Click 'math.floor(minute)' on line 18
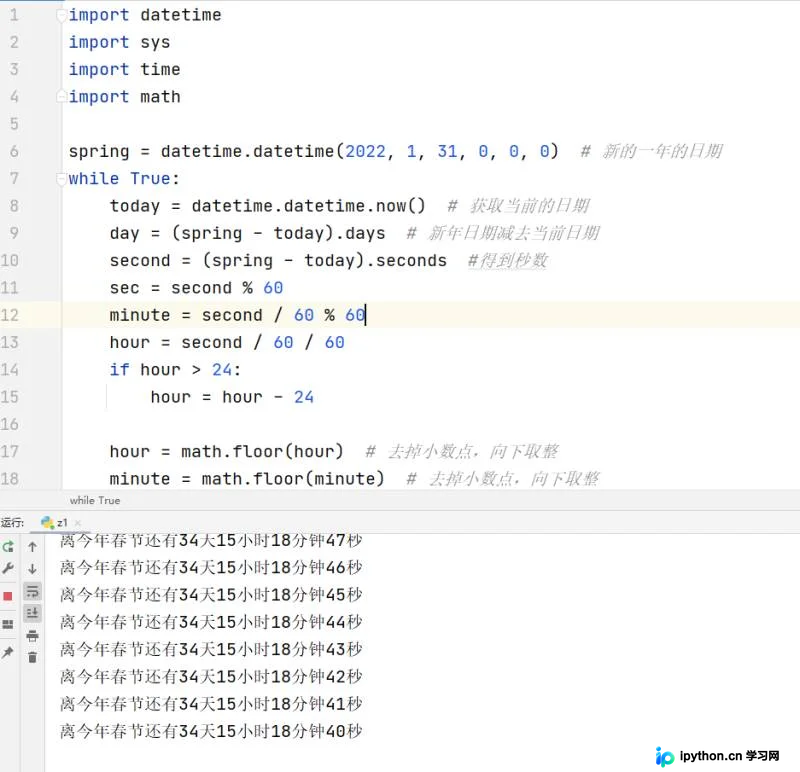The height and width of the screenshot is (772, 800). (x=293, y=479)
